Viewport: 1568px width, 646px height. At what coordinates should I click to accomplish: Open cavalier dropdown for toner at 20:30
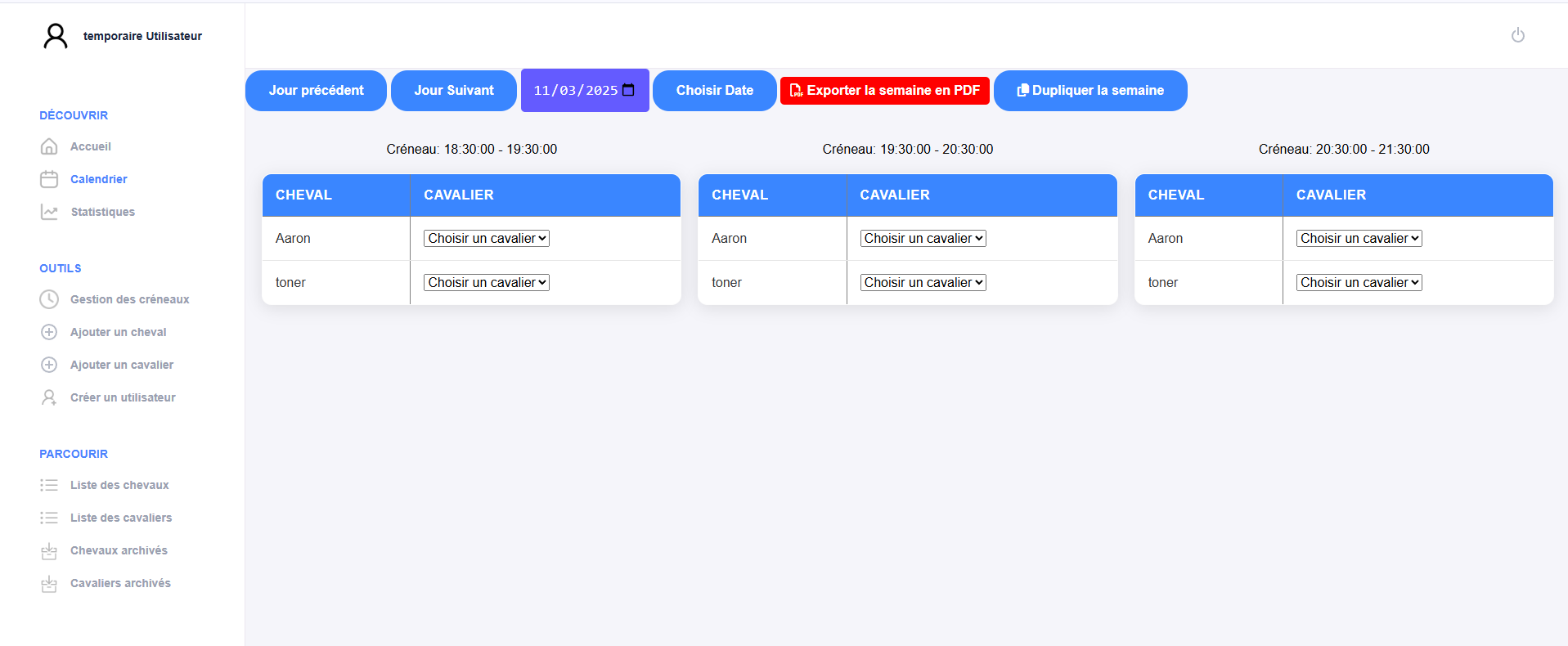1359,283
